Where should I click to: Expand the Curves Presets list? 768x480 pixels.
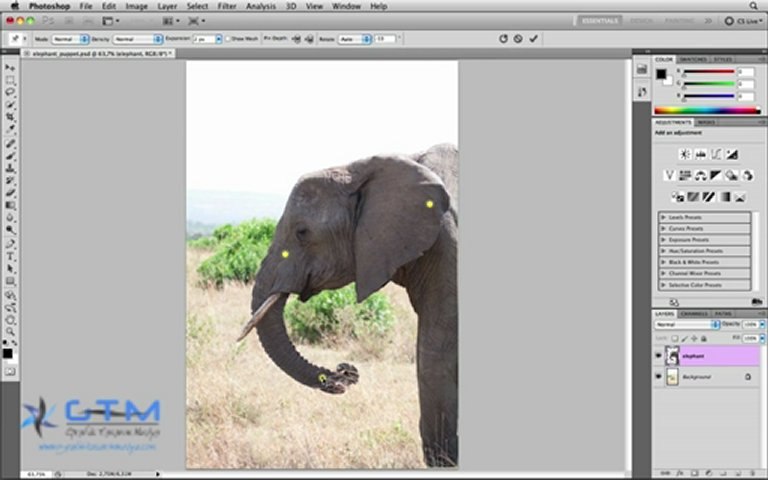coord(663,228)
